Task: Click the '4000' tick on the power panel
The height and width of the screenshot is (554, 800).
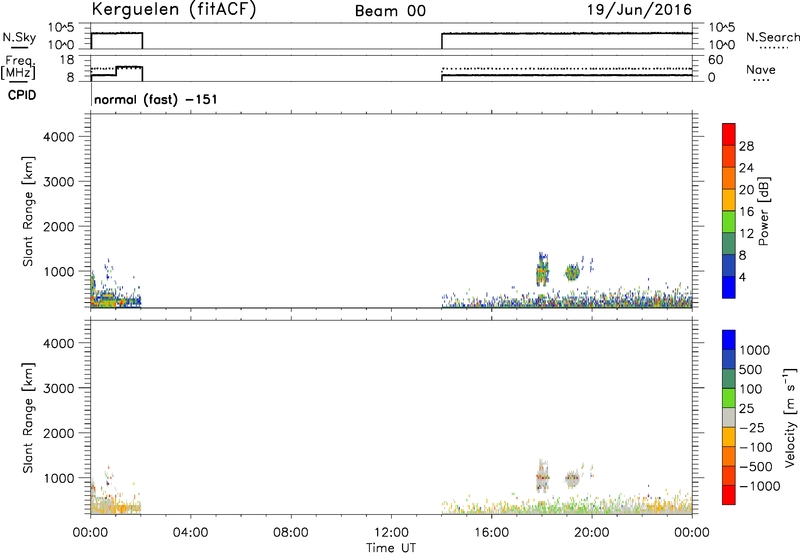Action: pyautogui.click(x=59, y=137)
